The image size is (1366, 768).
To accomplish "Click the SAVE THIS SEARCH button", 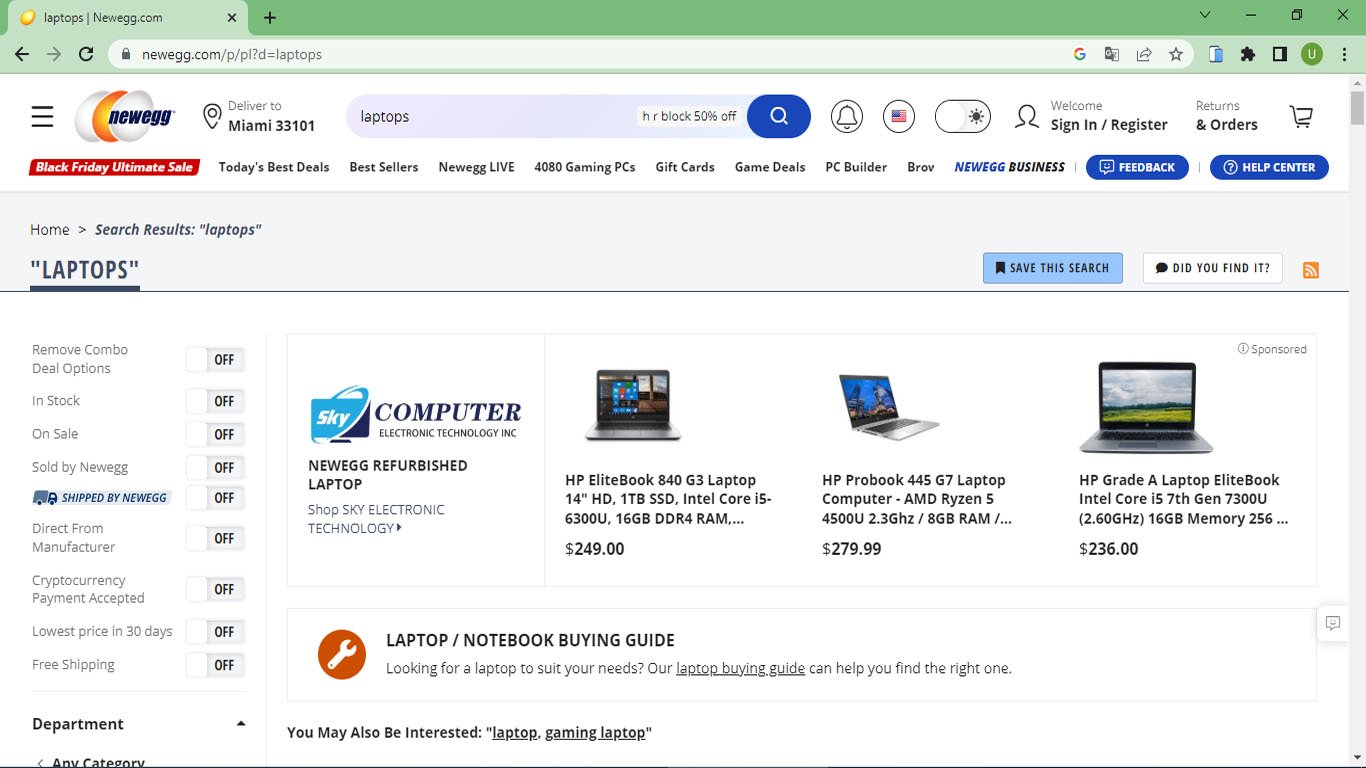I will (1052, 268).
